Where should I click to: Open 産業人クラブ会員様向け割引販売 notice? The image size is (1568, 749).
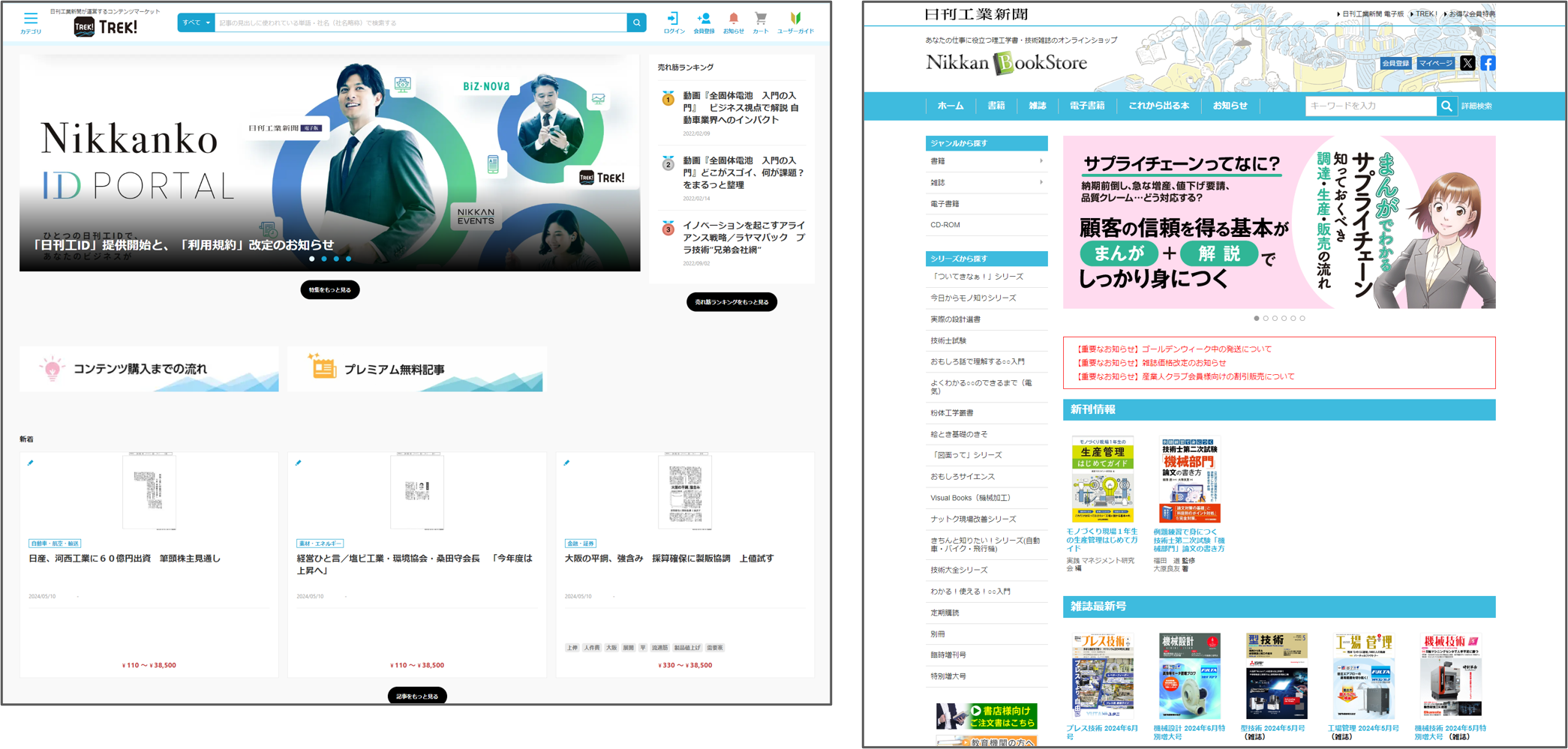(1185, 376)
